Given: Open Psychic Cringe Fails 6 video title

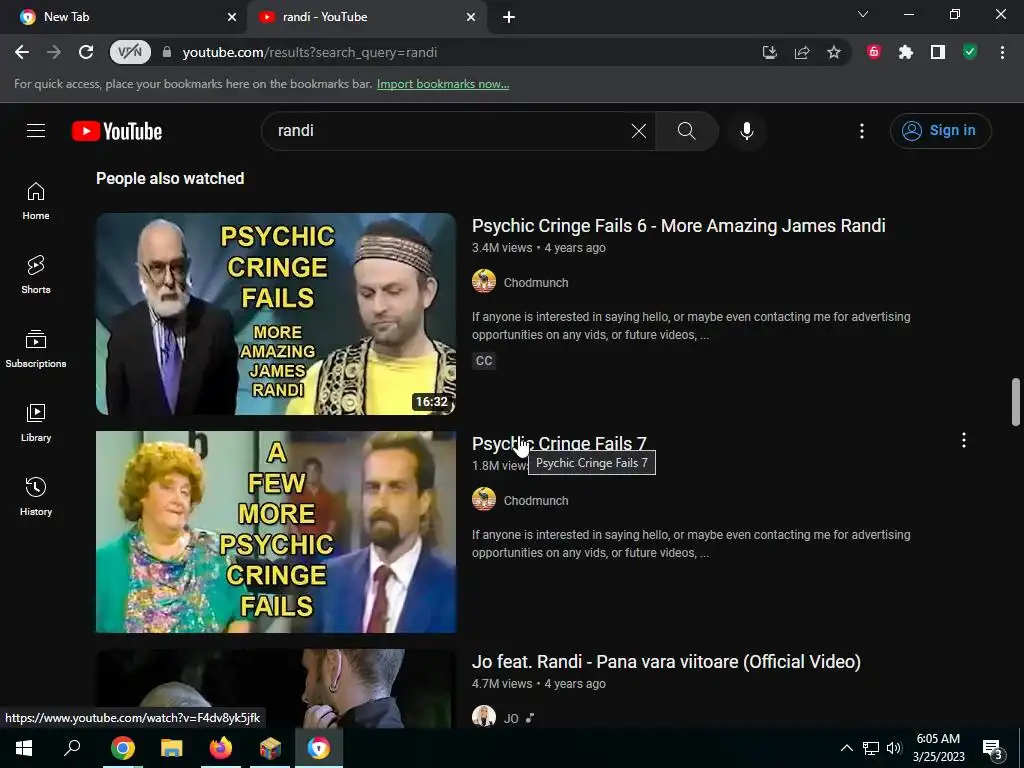Looking at the screenshot, I should [x=679, y=226].
